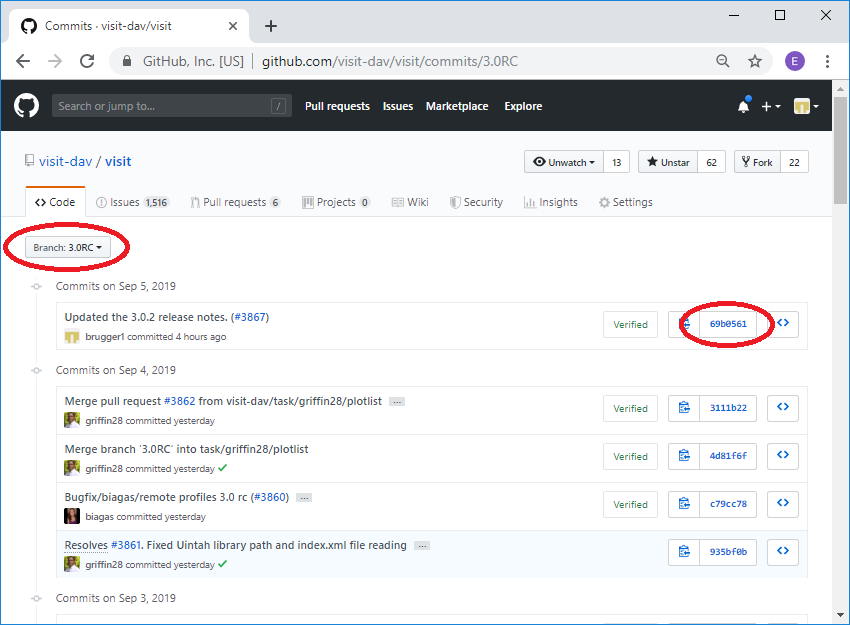The image size is (850, 625).
Task: Open the Wiki tab
Action: [410, 202]
